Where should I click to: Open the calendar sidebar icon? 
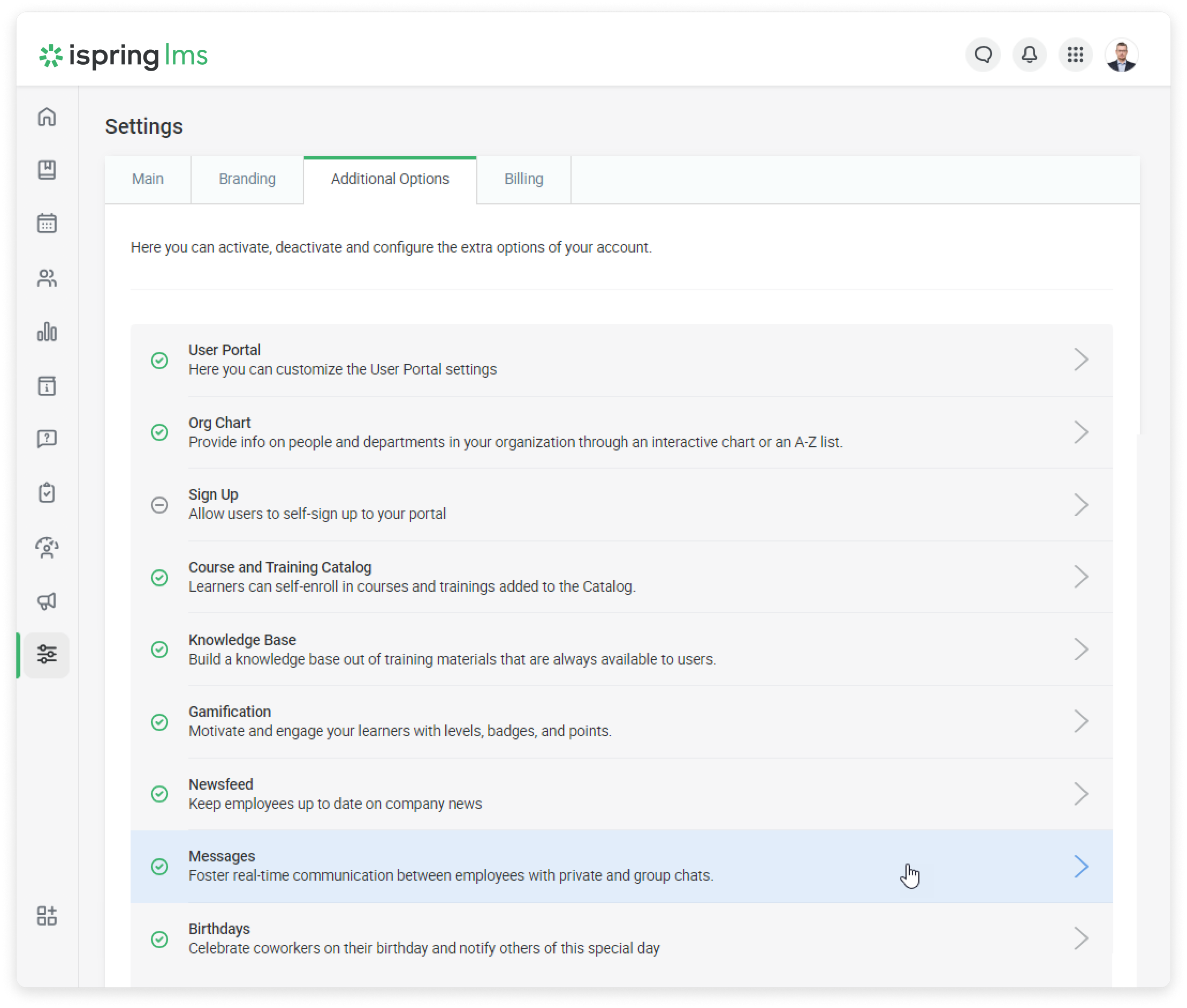[x=47, y=224]
